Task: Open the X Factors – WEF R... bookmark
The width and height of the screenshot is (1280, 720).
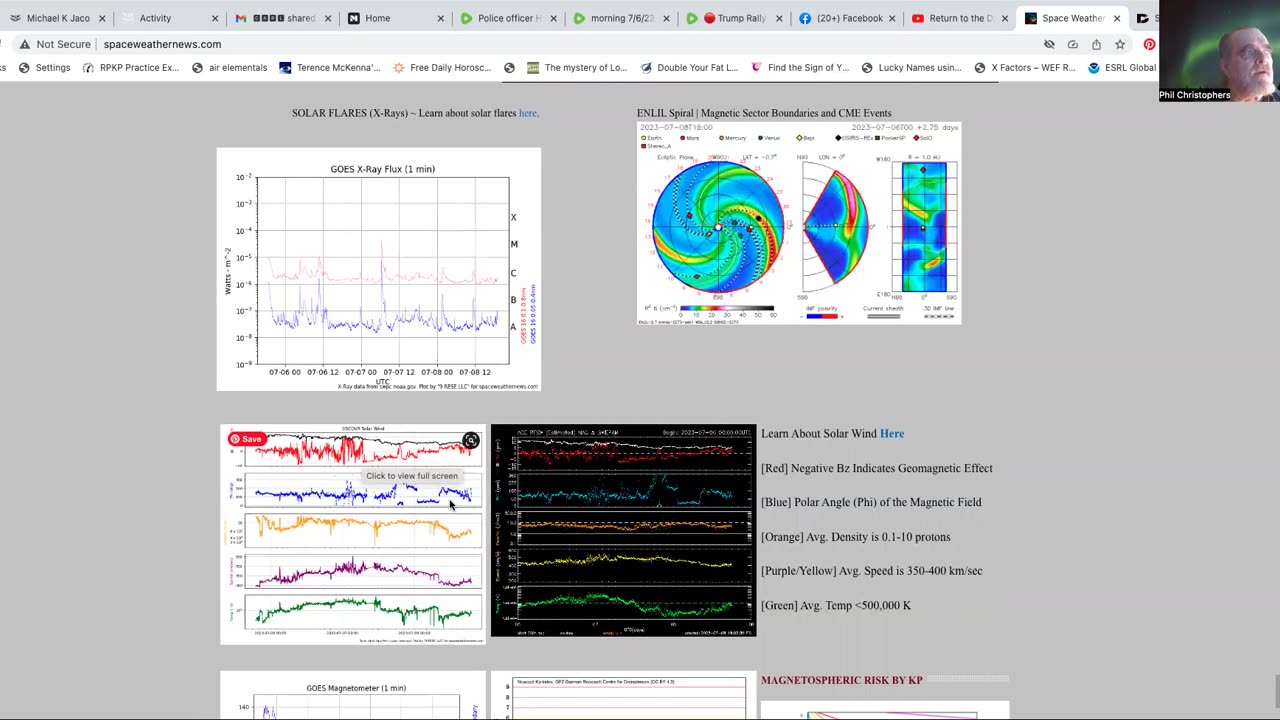Action: tap(1023, 68)
